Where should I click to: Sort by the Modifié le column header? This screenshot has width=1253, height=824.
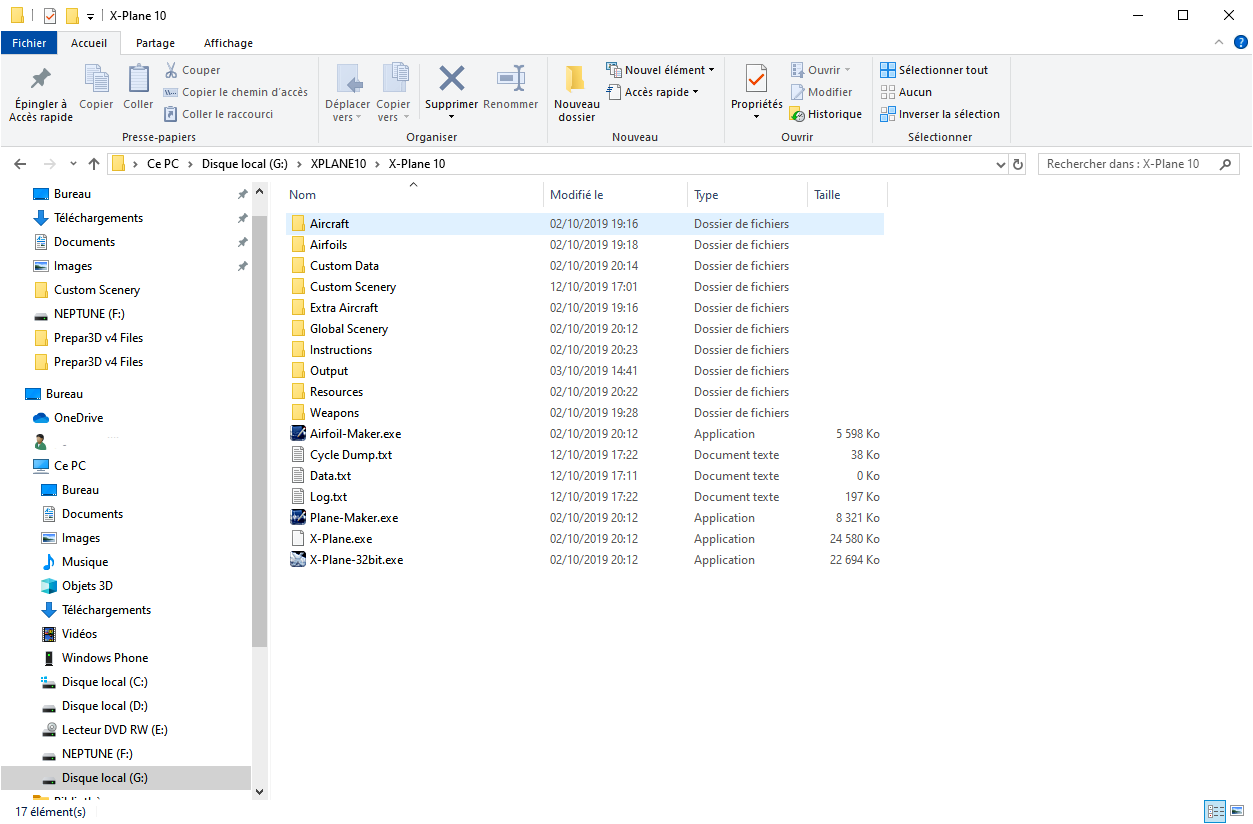(616, 195)
